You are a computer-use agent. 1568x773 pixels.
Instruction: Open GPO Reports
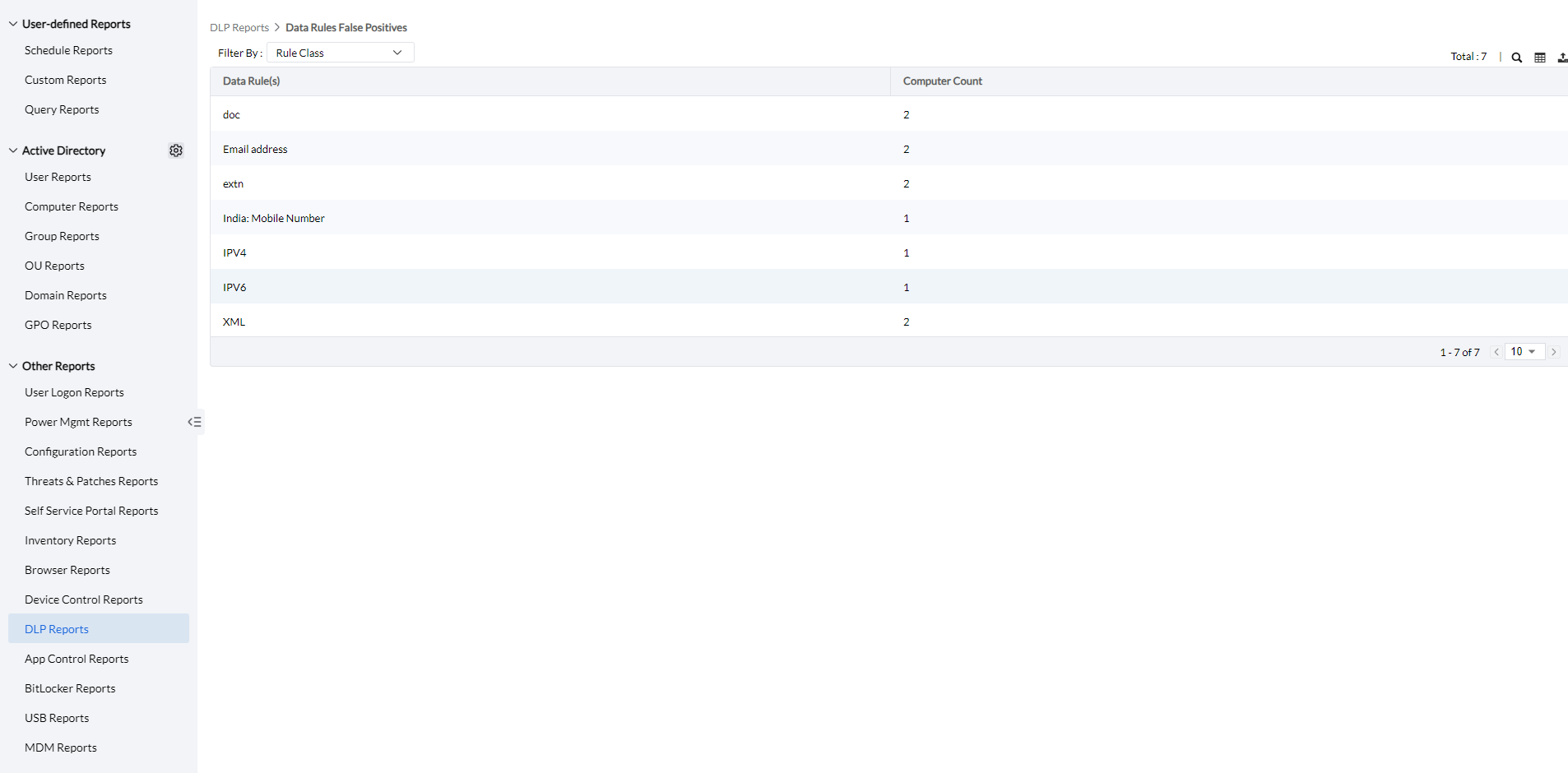coord(58,325)
